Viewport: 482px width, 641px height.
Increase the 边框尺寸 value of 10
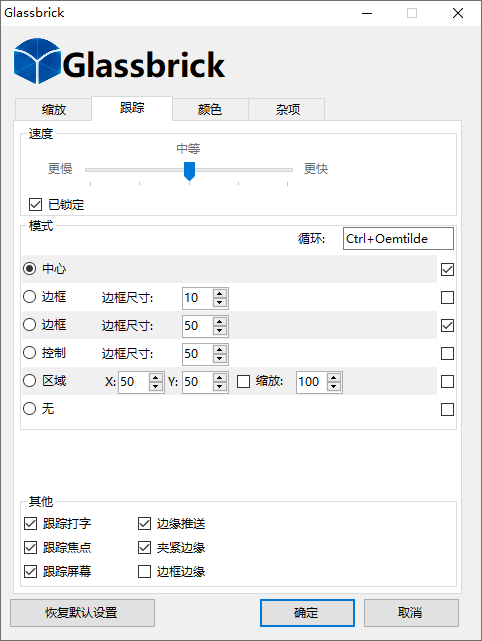click(220, 294)
